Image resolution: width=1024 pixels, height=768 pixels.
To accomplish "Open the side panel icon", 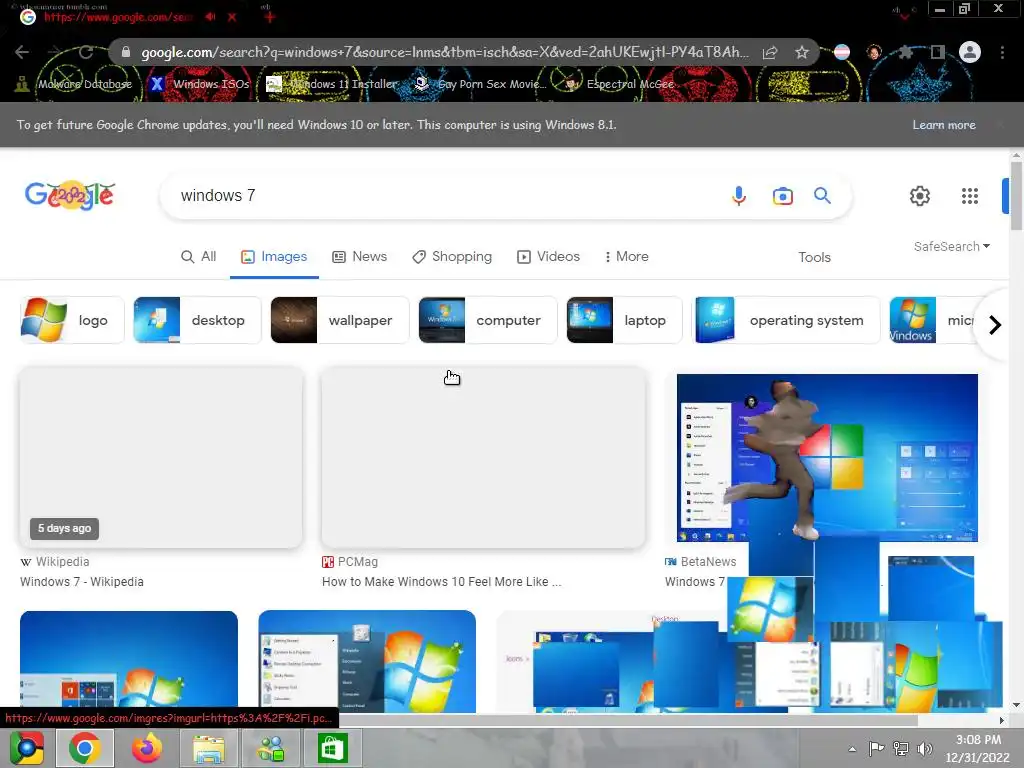I will (x=938, y=52).
